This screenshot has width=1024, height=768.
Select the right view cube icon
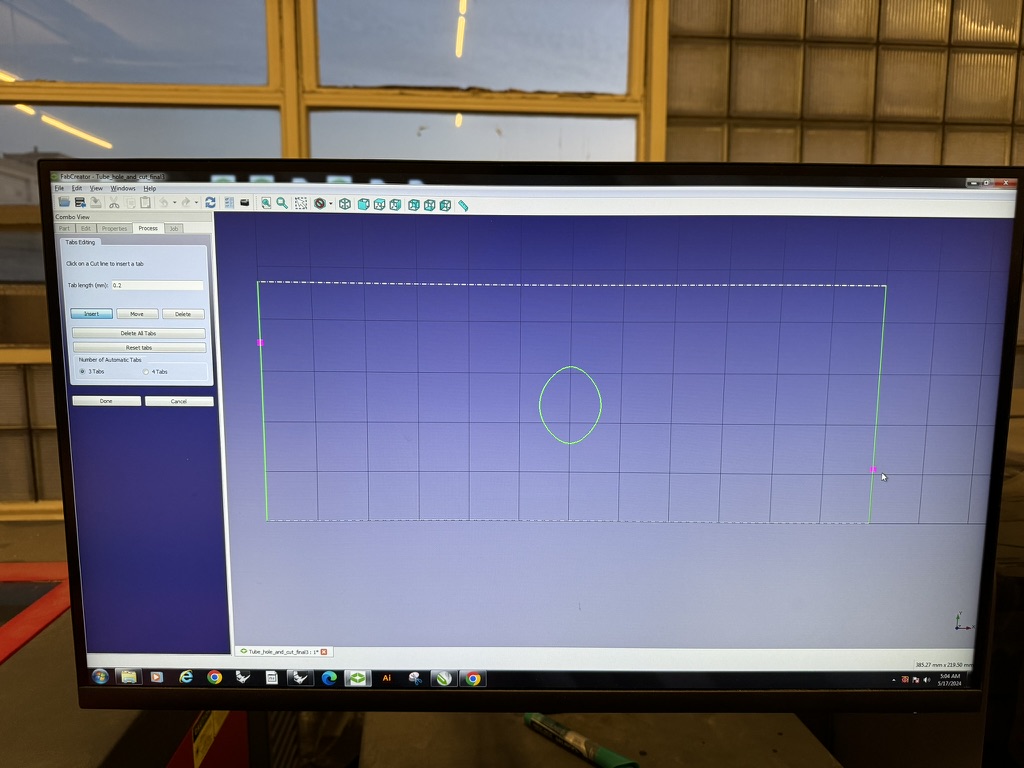[395, 205]
